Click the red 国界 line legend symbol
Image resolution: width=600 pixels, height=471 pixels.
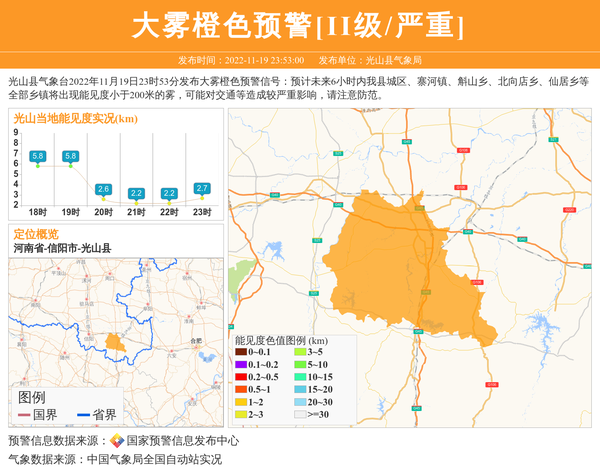pos(22,415)
